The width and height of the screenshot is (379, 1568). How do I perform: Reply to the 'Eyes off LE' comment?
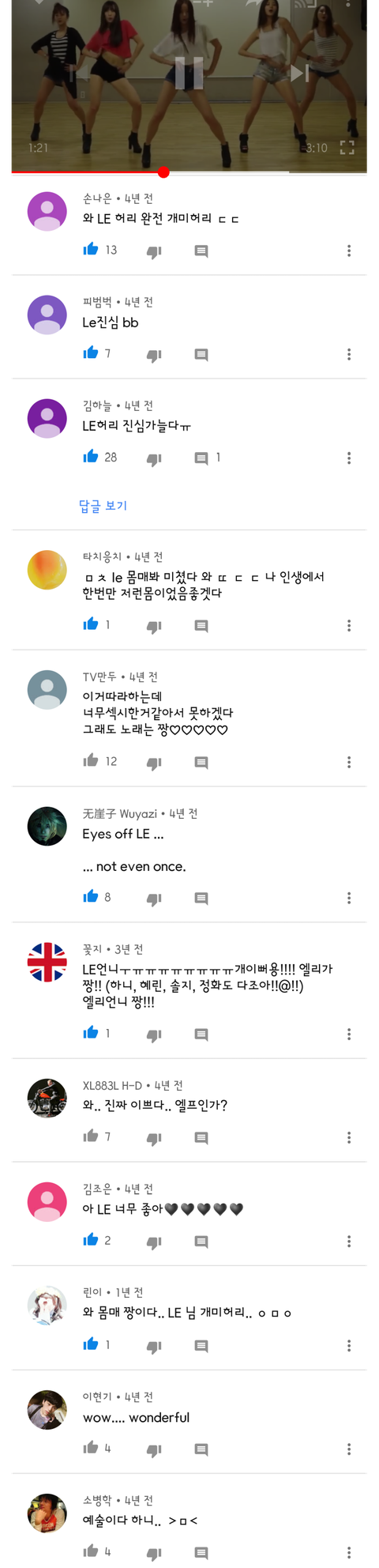tap(201, 898)
